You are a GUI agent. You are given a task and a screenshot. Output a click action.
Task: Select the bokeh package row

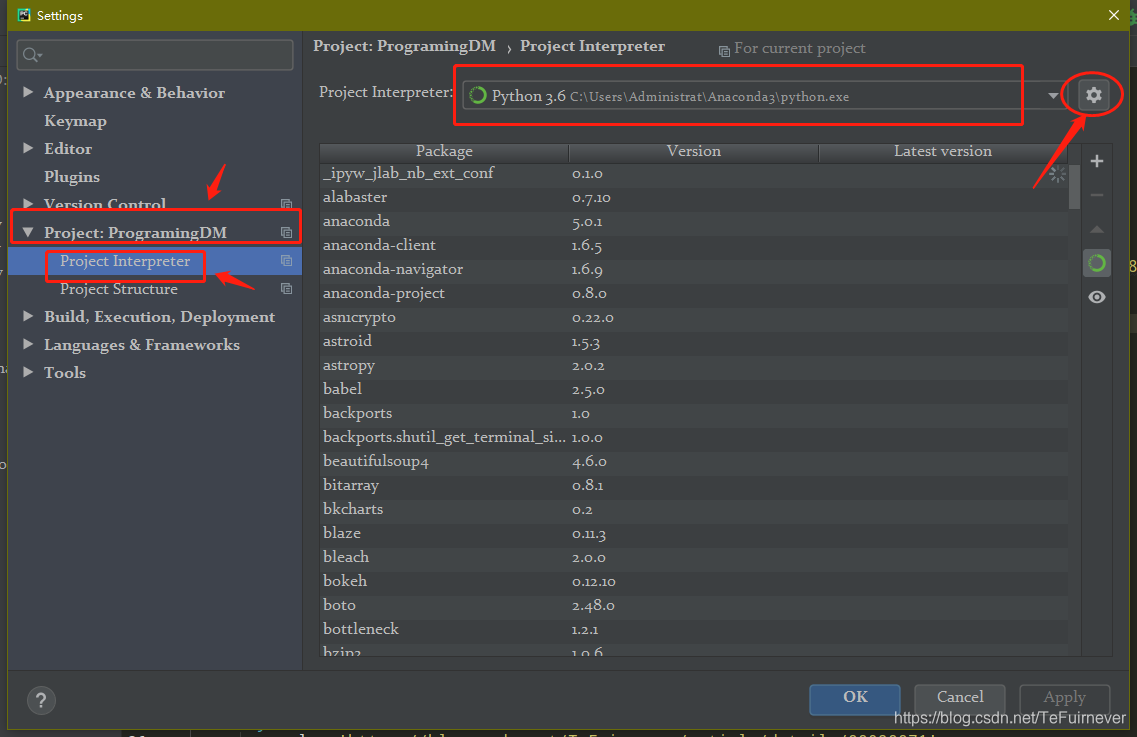coord(693,580)
